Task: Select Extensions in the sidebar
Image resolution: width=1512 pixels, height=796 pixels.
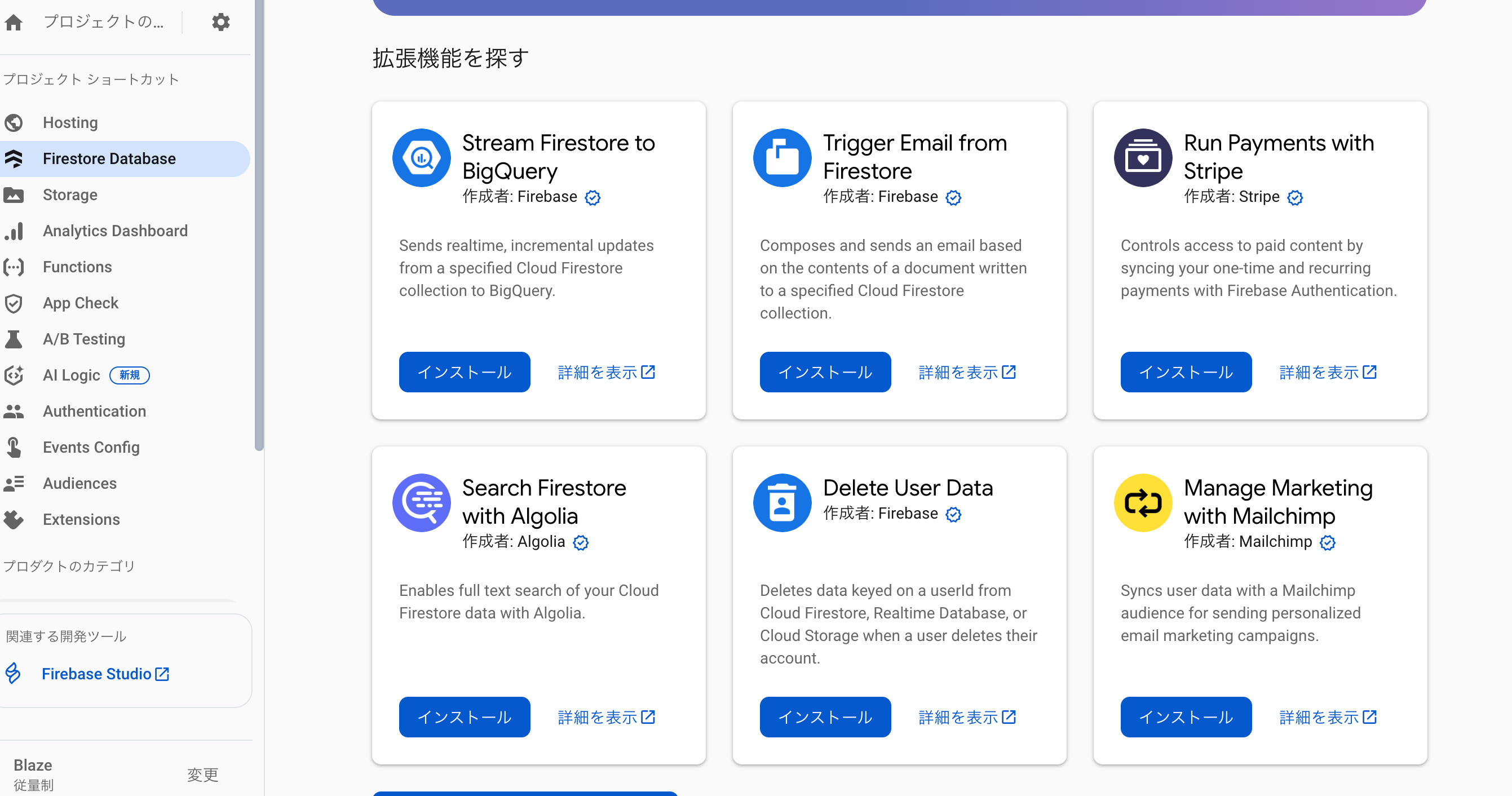Action: tap(81, 519)
